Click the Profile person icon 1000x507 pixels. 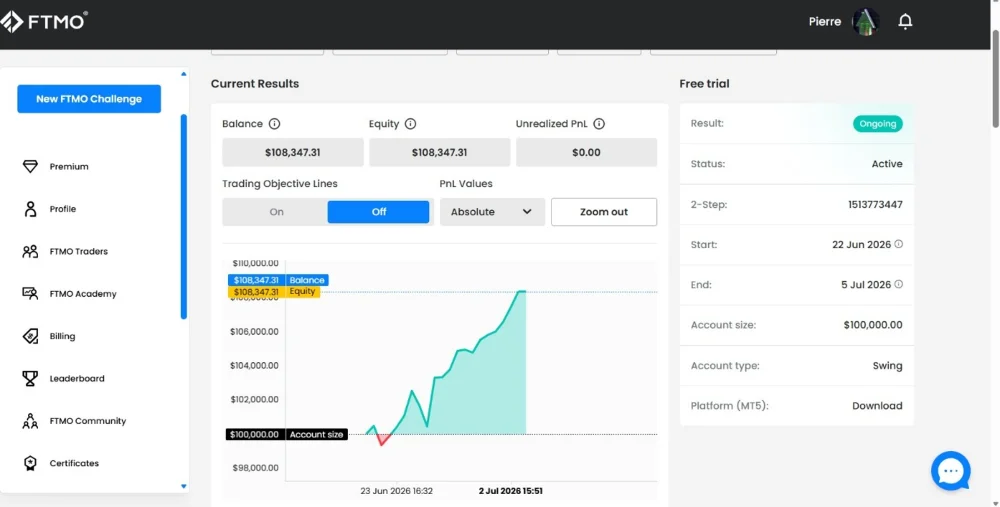point(30,209)
